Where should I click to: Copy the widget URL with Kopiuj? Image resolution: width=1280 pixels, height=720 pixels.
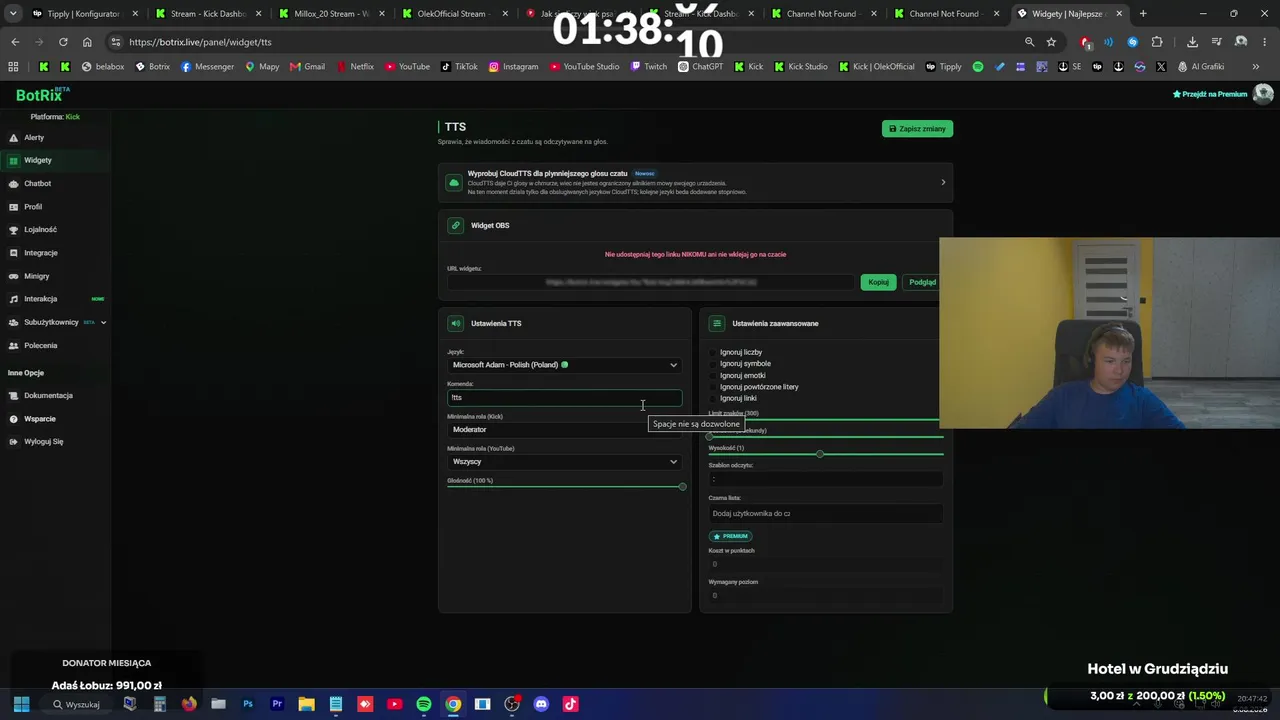click(x=878, y=283)
